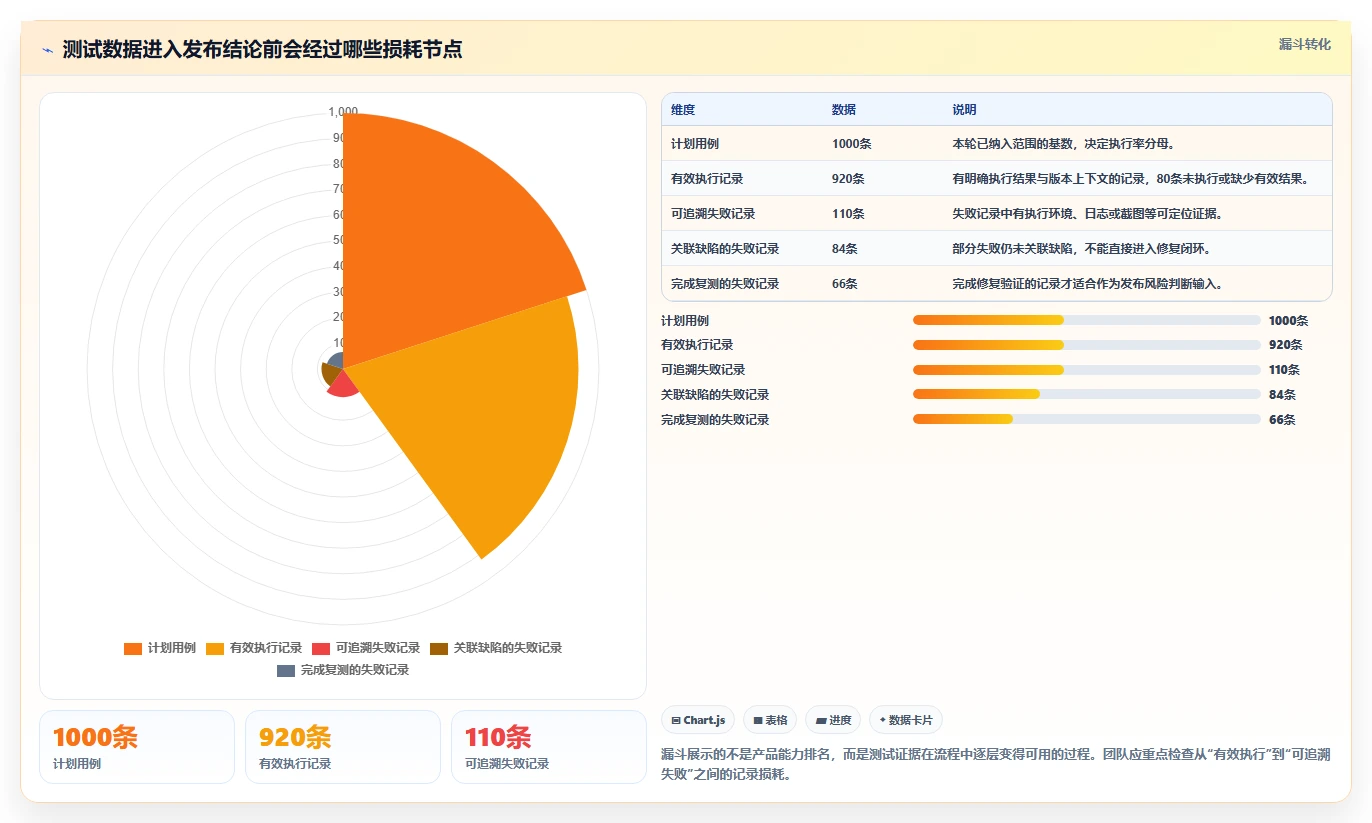Click the 维度 table column header
Image resolution: width=1372 pixels, height=823 pixels.
(x=683, y=110)
